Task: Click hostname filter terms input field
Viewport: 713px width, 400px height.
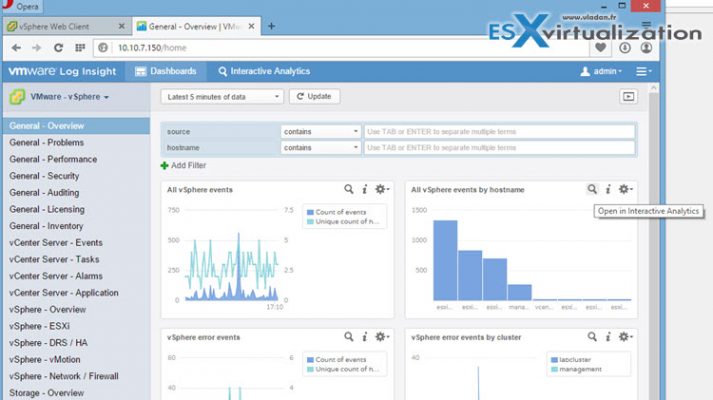Action: tap(499, 148)
